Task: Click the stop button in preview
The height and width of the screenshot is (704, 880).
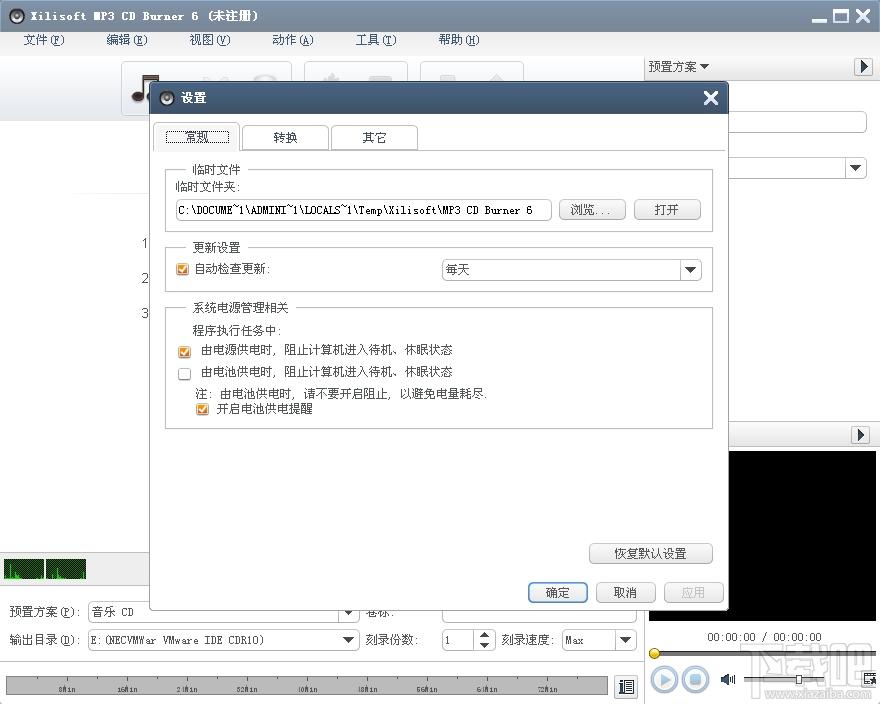Action: [x=695, y=680]
